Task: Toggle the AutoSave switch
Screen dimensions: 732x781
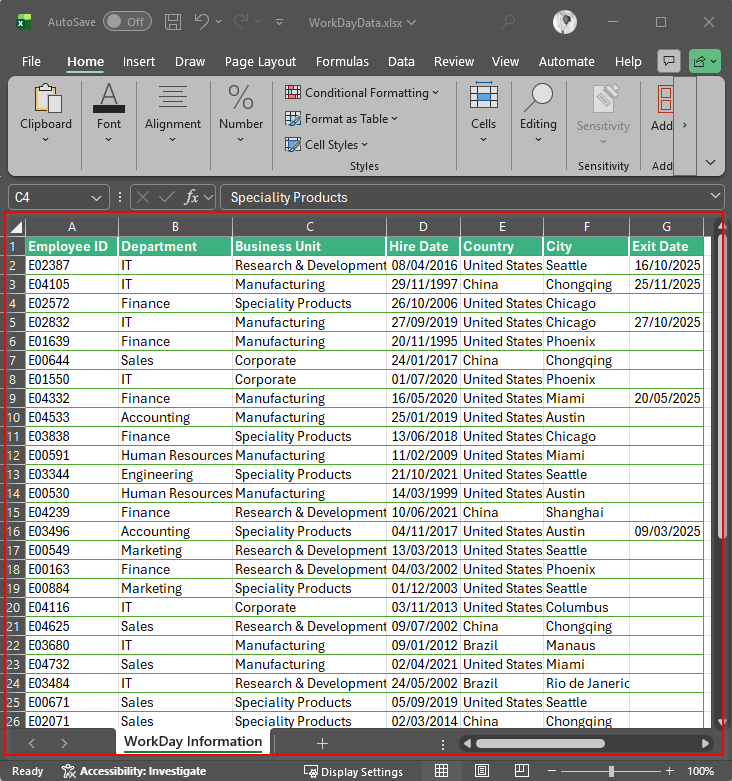Action: [x=127, y=22]
